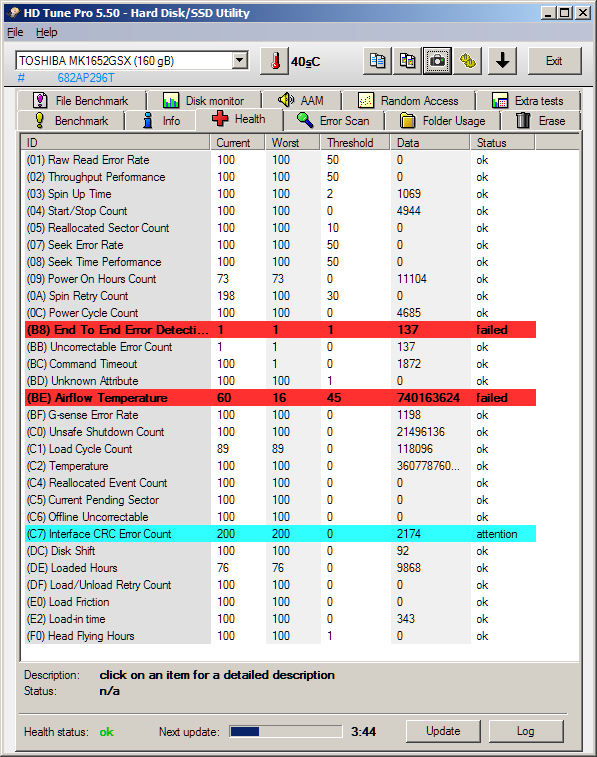This screenshot has width=597, height=757.
Task: Expand the TOSHIBA MK1652GSX drive dropdown
Action: click(x=239, y=61)
